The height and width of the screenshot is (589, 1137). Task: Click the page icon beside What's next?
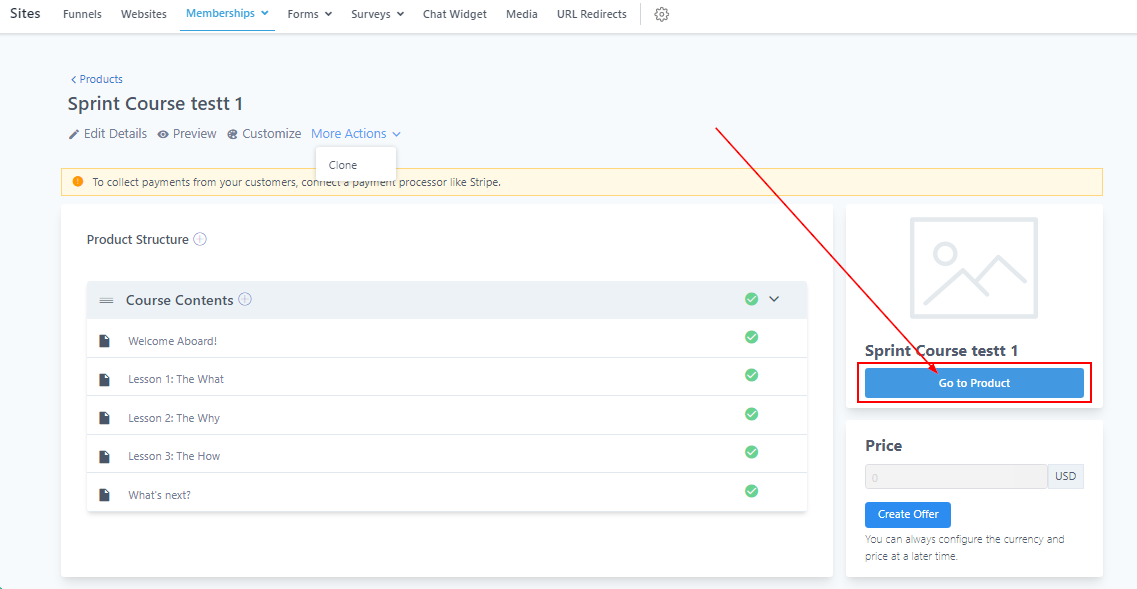[104, 495]
